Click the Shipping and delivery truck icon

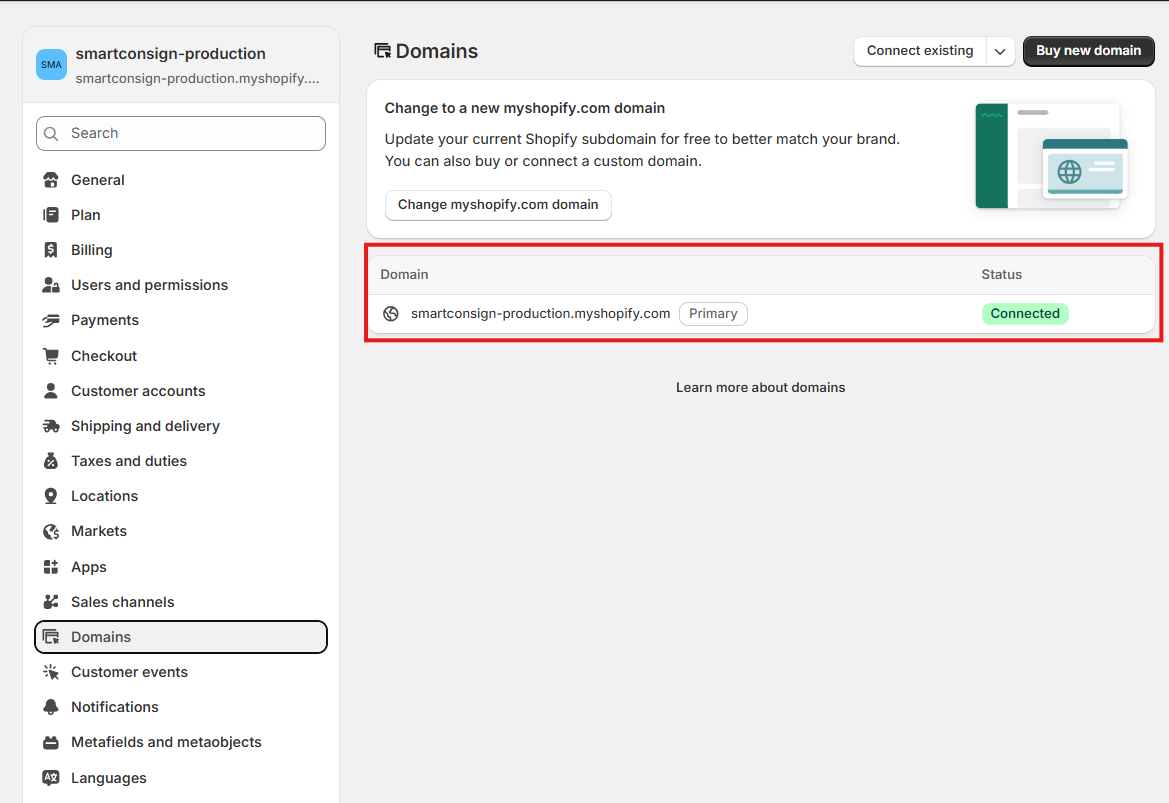[51, 426]
